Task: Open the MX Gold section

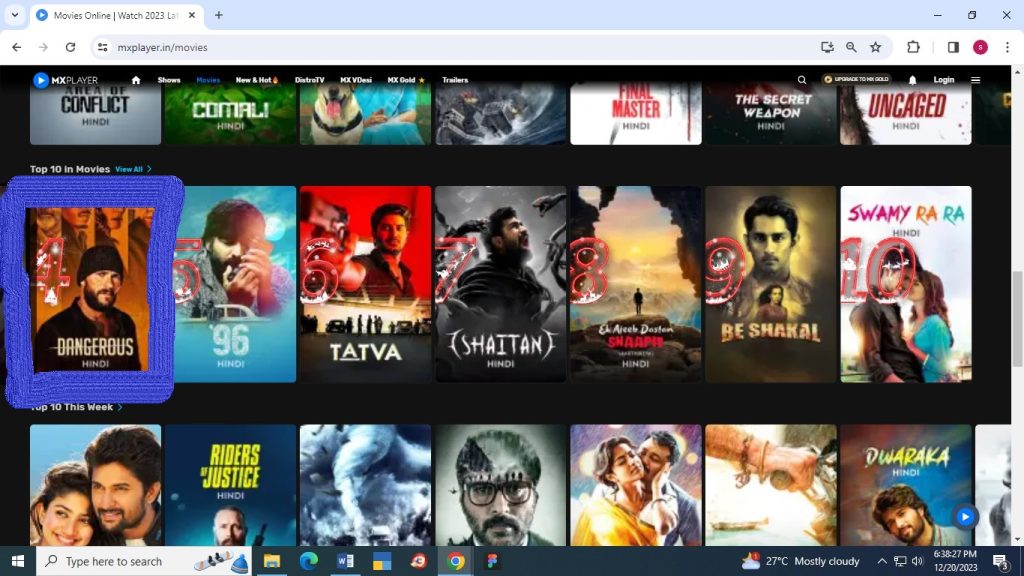Action: pyautogui.click(x=406, y=80)
